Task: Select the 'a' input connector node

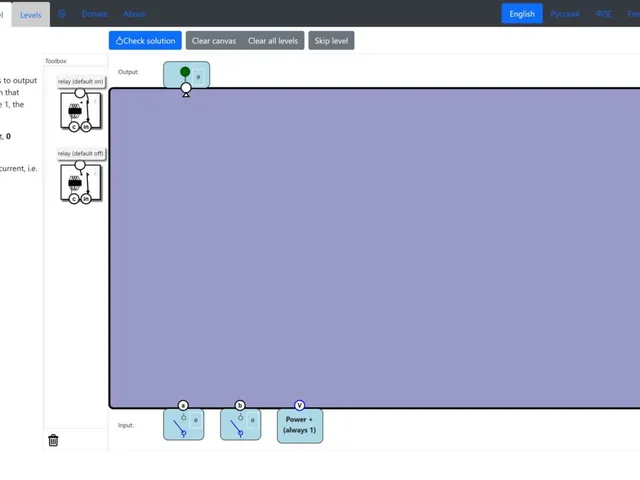Action: point(183,405)
